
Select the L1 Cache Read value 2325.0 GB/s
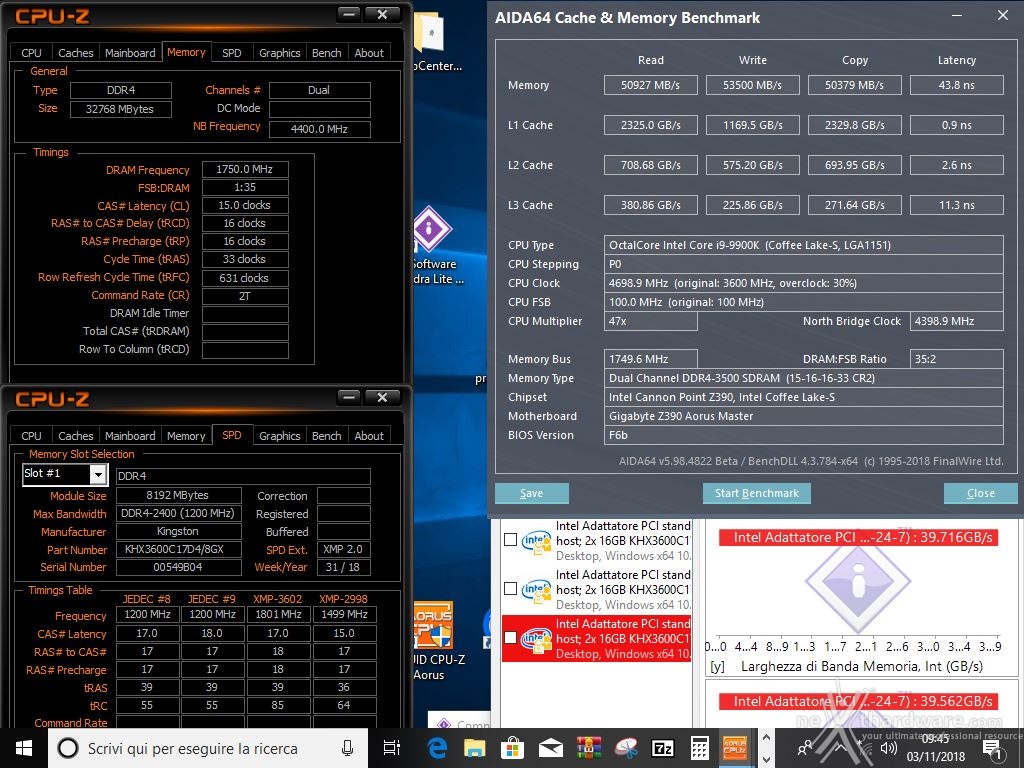(650, 125)
